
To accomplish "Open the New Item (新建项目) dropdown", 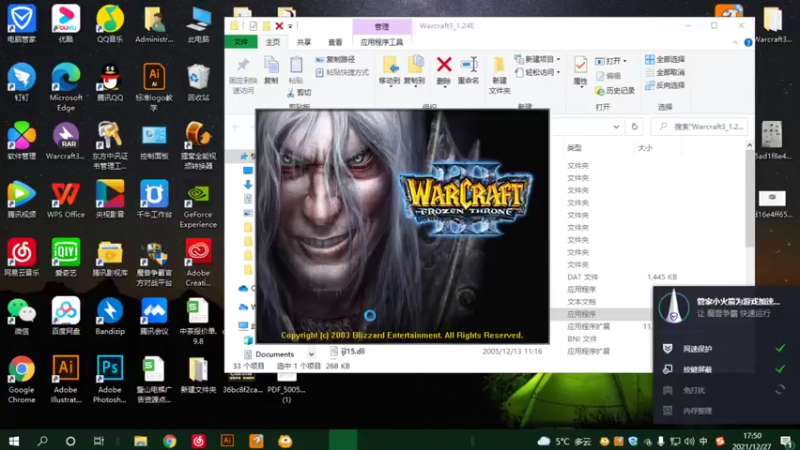I will [x=538, y=59].
